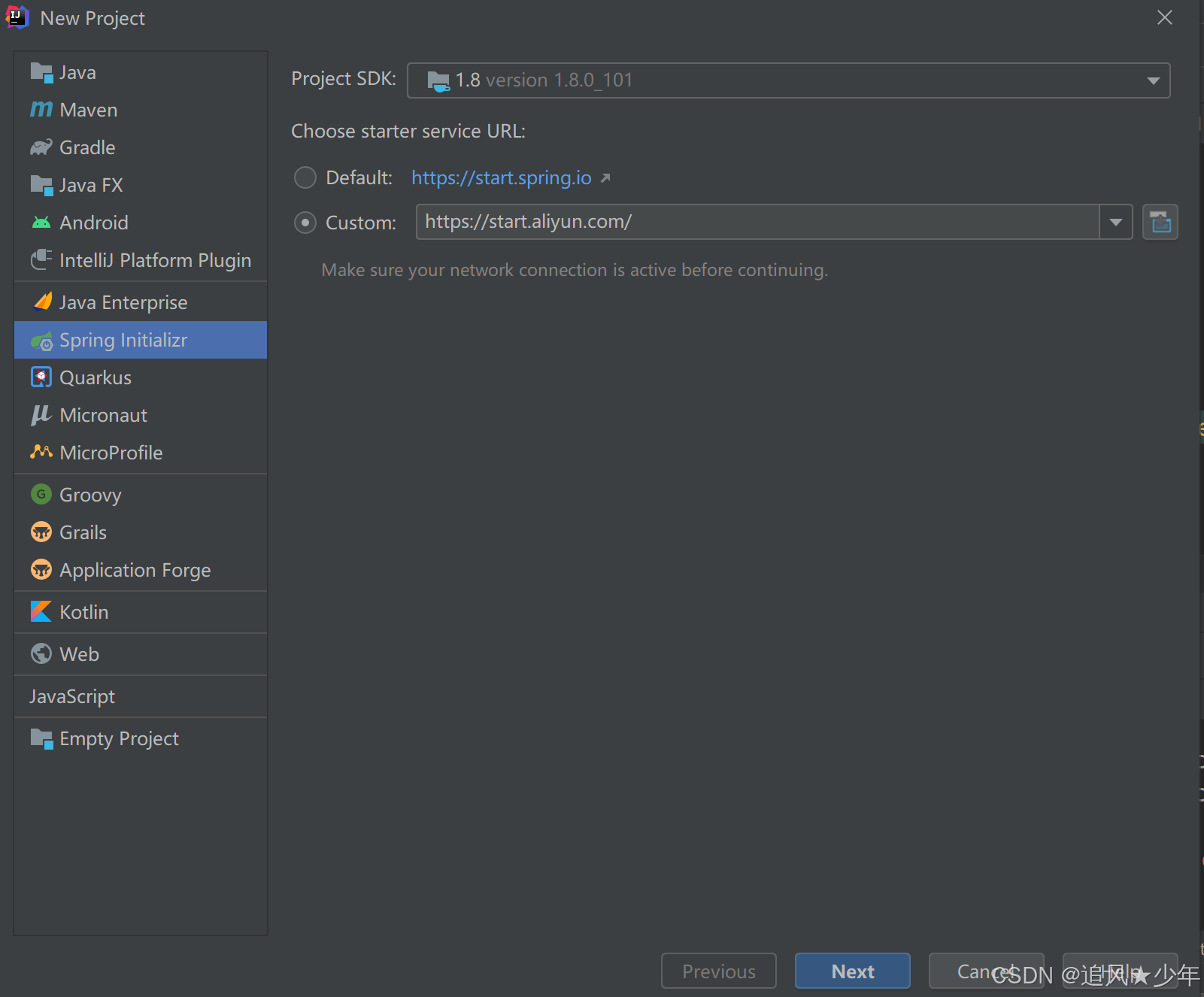Open the Custom URL history dropdown arrow
The width and height of the screenshot is (1204, 997).
1116,223
